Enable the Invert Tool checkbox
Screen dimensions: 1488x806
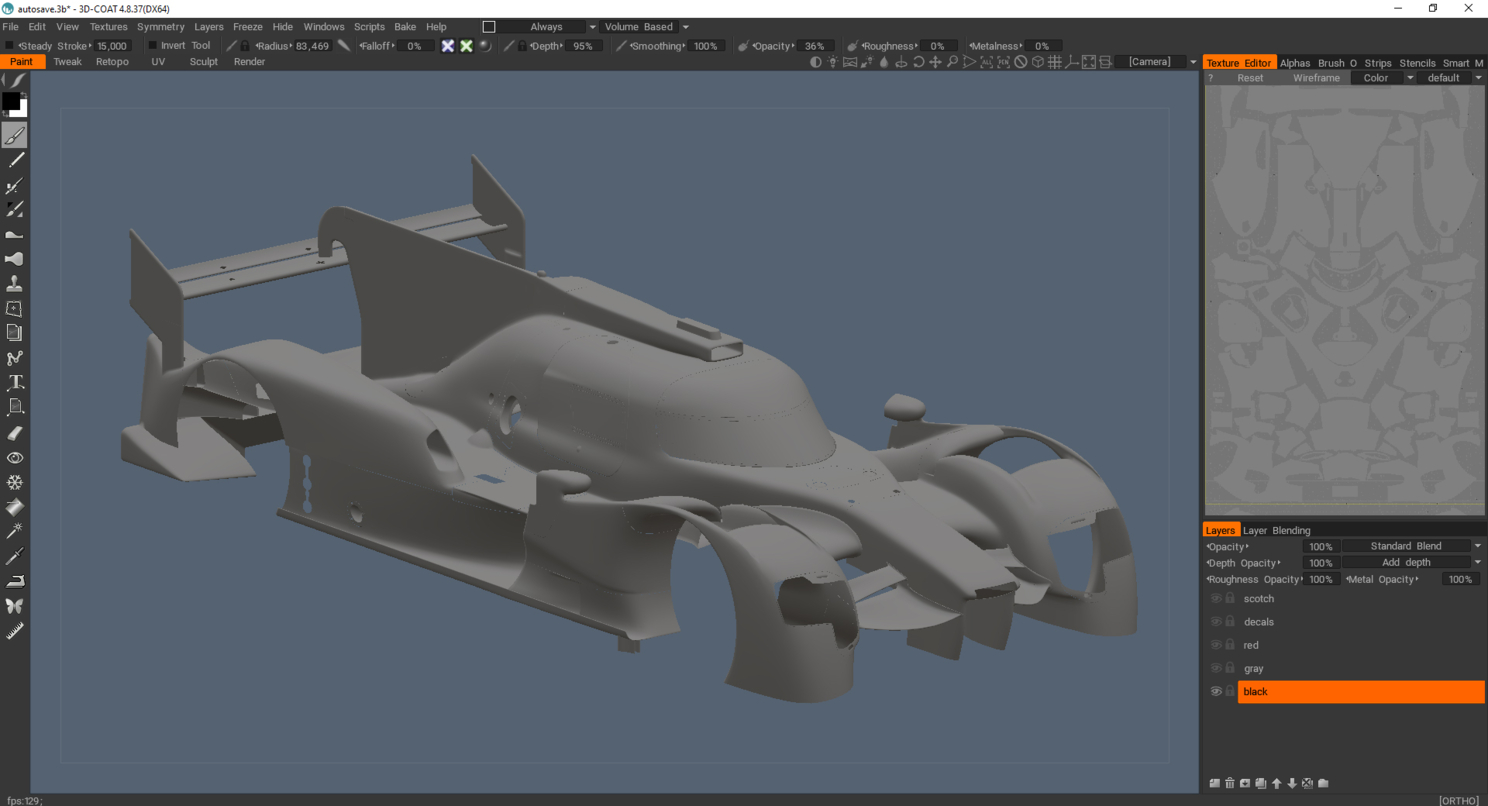[x=153, y=46]
